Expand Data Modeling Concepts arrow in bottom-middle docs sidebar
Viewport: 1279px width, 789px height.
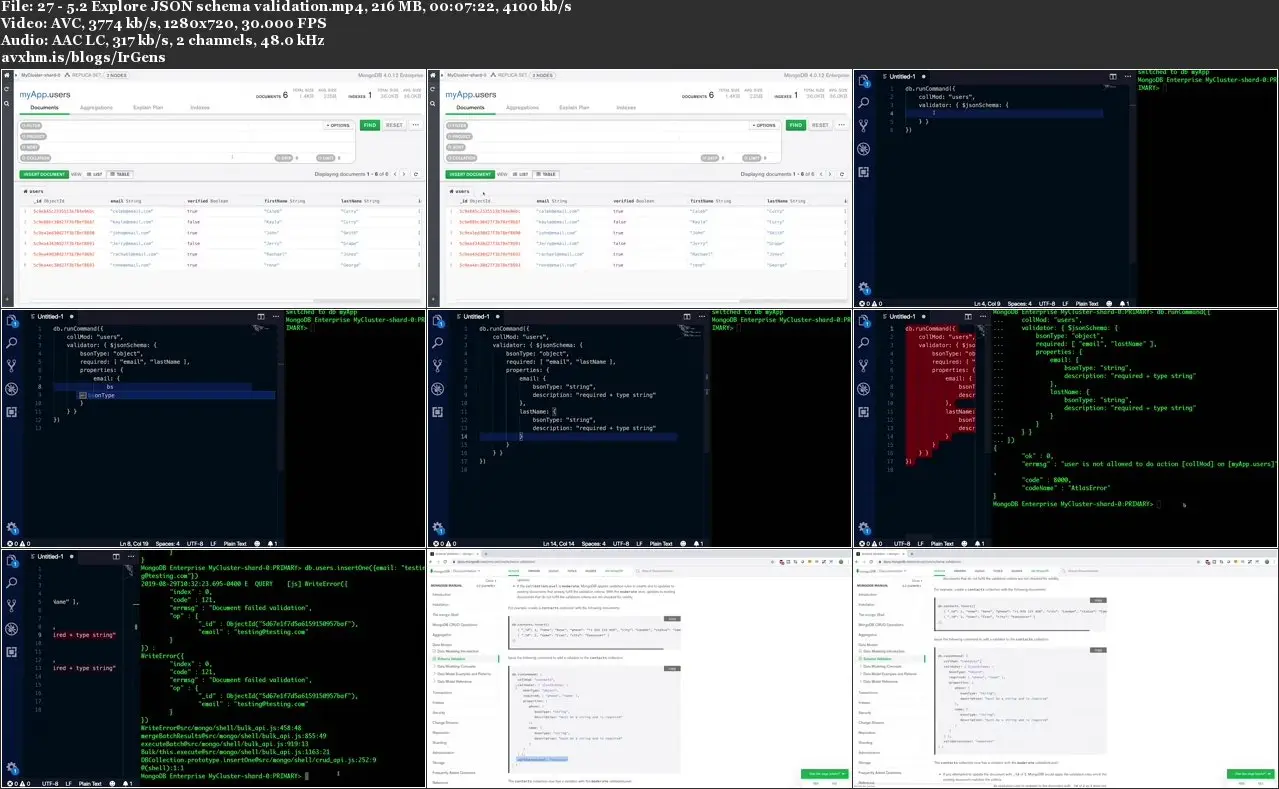coord(434,666)
